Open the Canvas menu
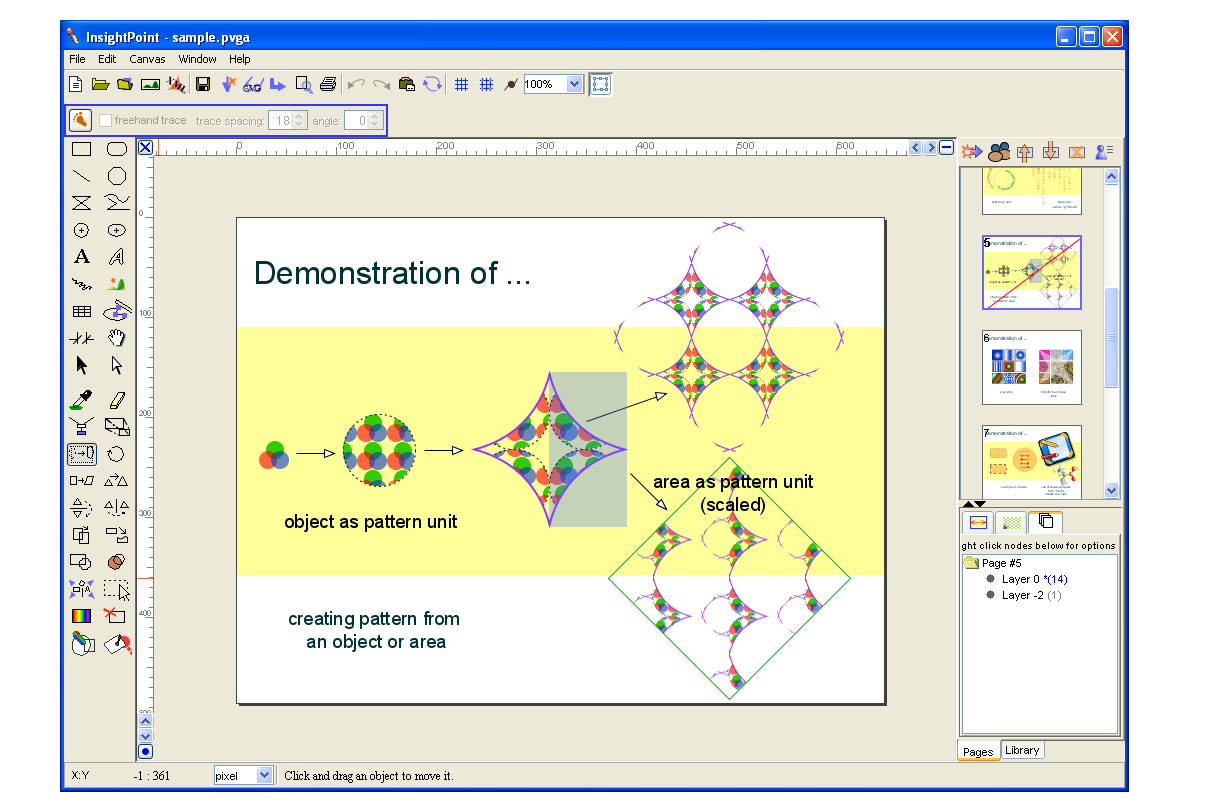This screenshot has height=806, width=1210. coord(147,59)
